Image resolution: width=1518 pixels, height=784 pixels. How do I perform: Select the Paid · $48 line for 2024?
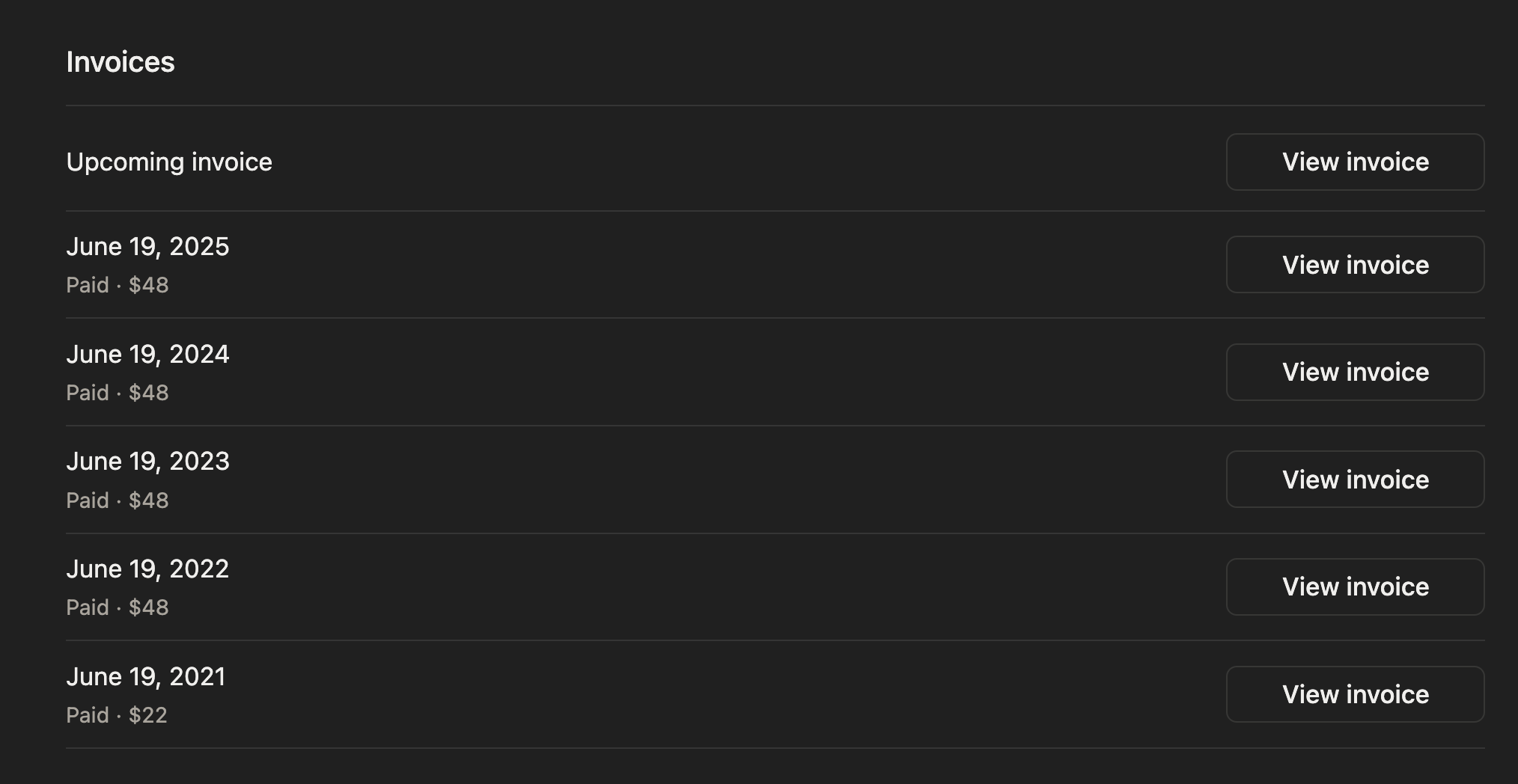(x=118, y=393)
